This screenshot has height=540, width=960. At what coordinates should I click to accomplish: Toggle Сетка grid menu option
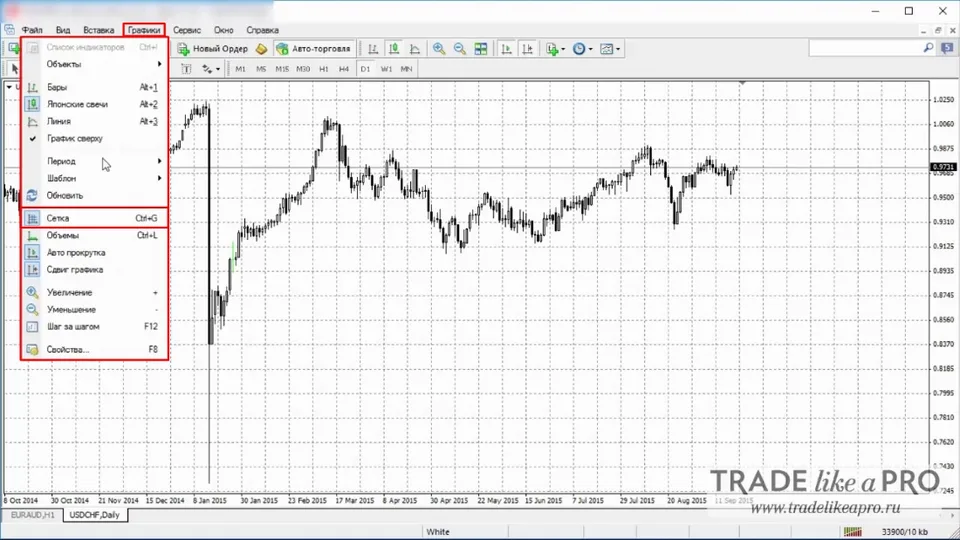point(94,218)
